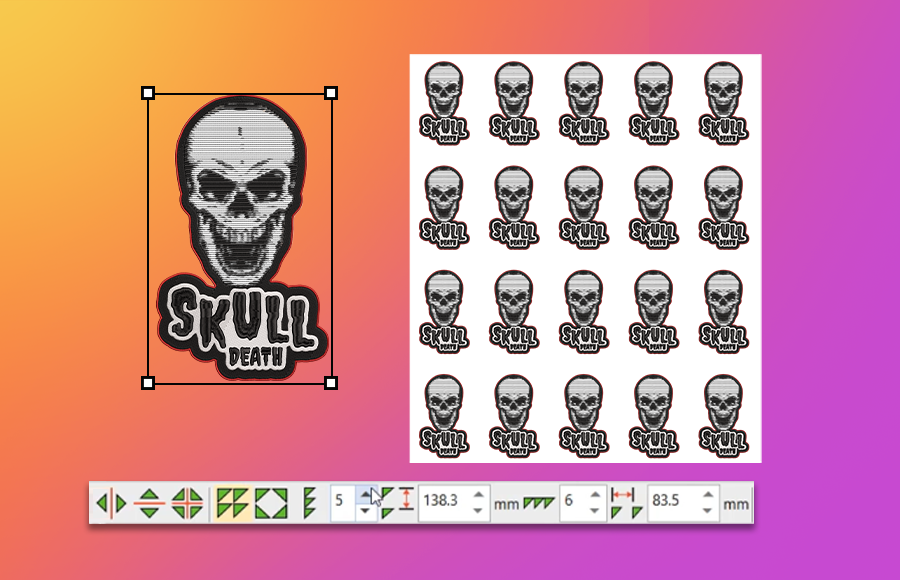Click the mirror vertical icon
Viewport: 900px width, 580px height.
point(148,501)
